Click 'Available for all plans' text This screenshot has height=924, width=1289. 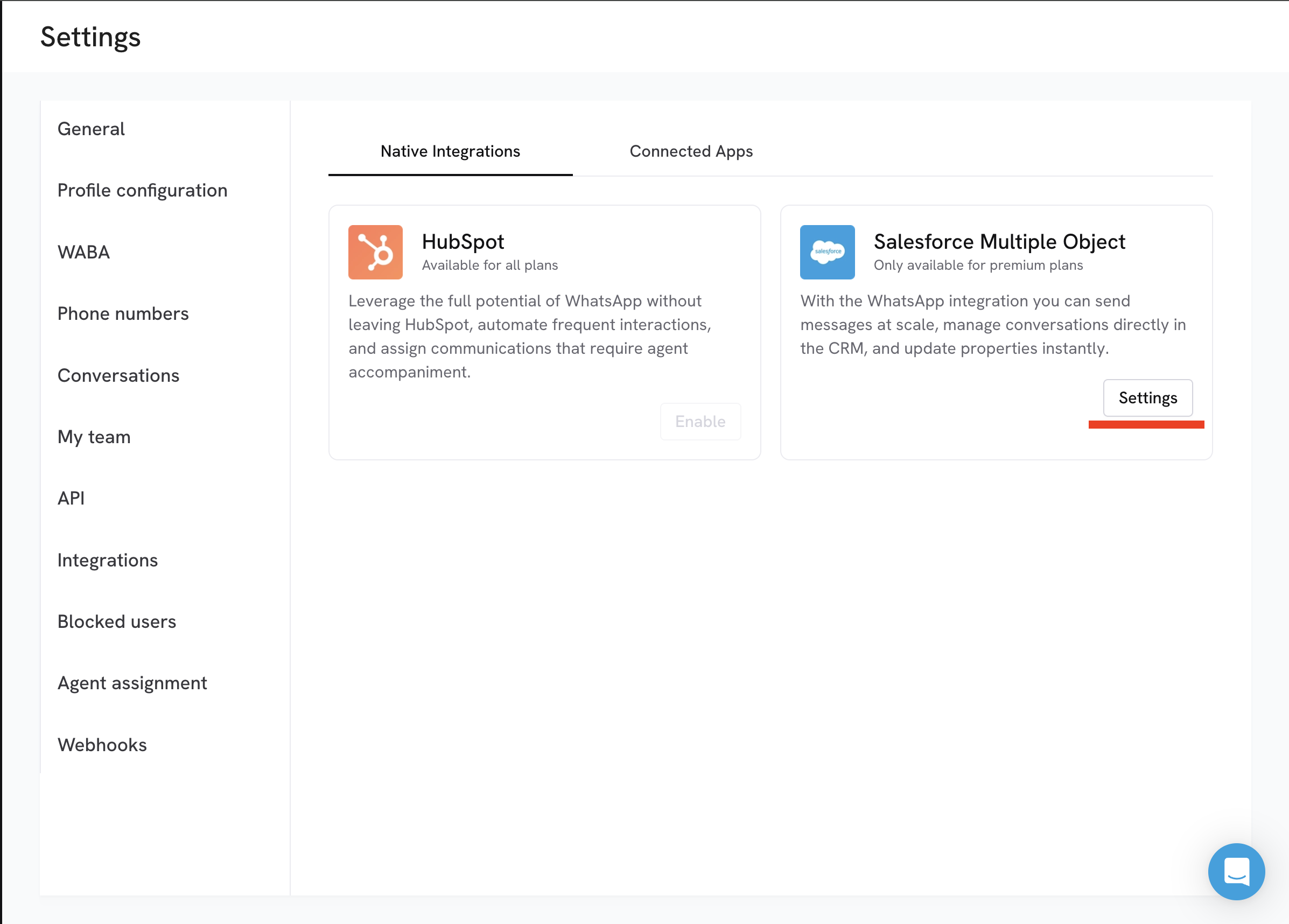pyautogui.click(x=489, y=265)
